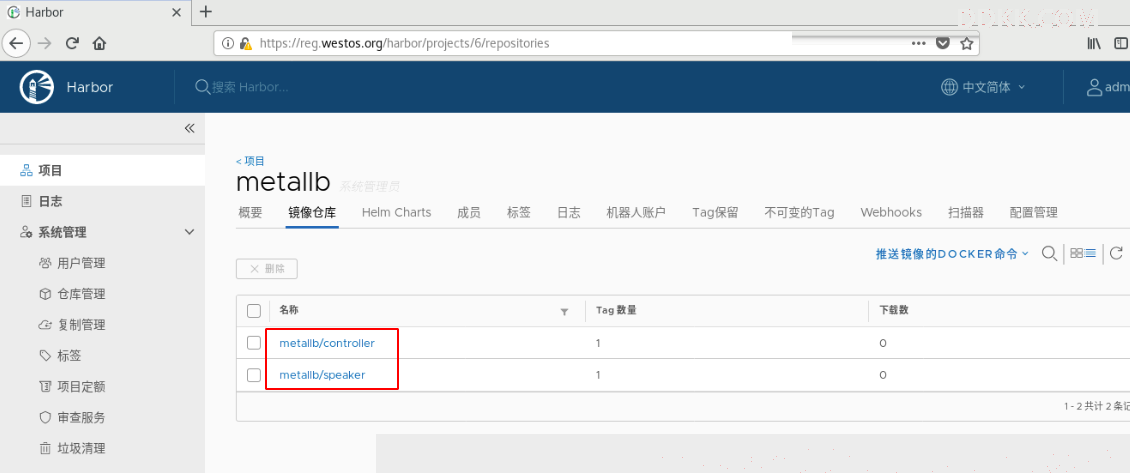Collapse the sidebar with double chevron

(x=190, y=128)
